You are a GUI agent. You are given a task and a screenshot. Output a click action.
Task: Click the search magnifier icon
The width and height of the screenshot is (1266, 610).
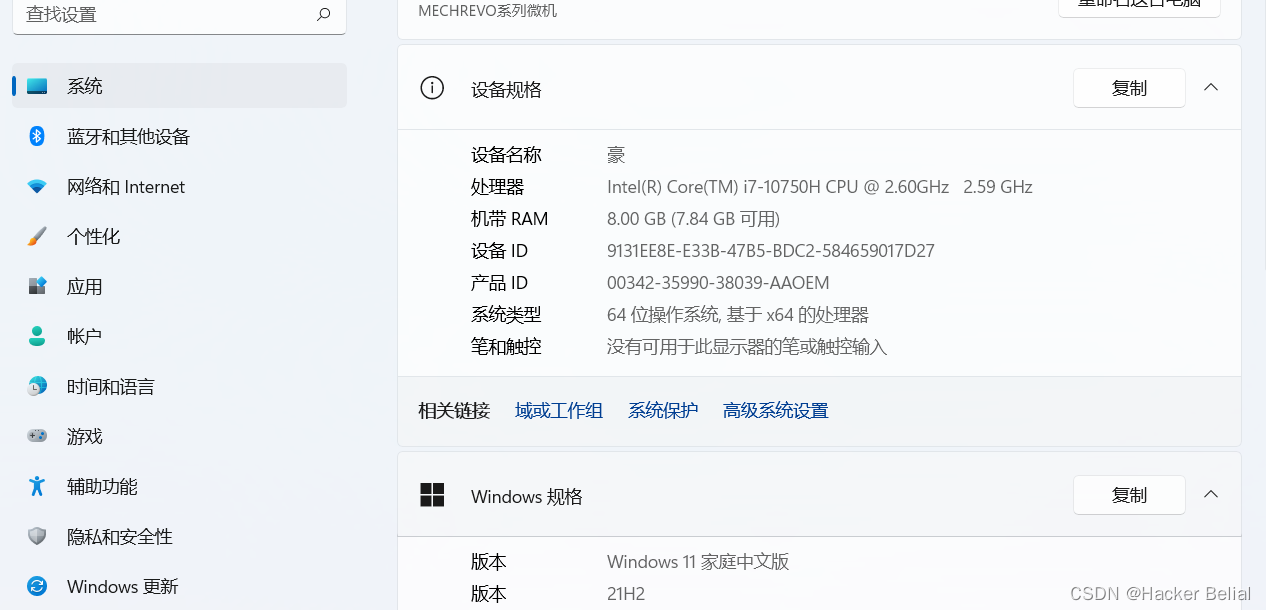[x=323, y=15]
